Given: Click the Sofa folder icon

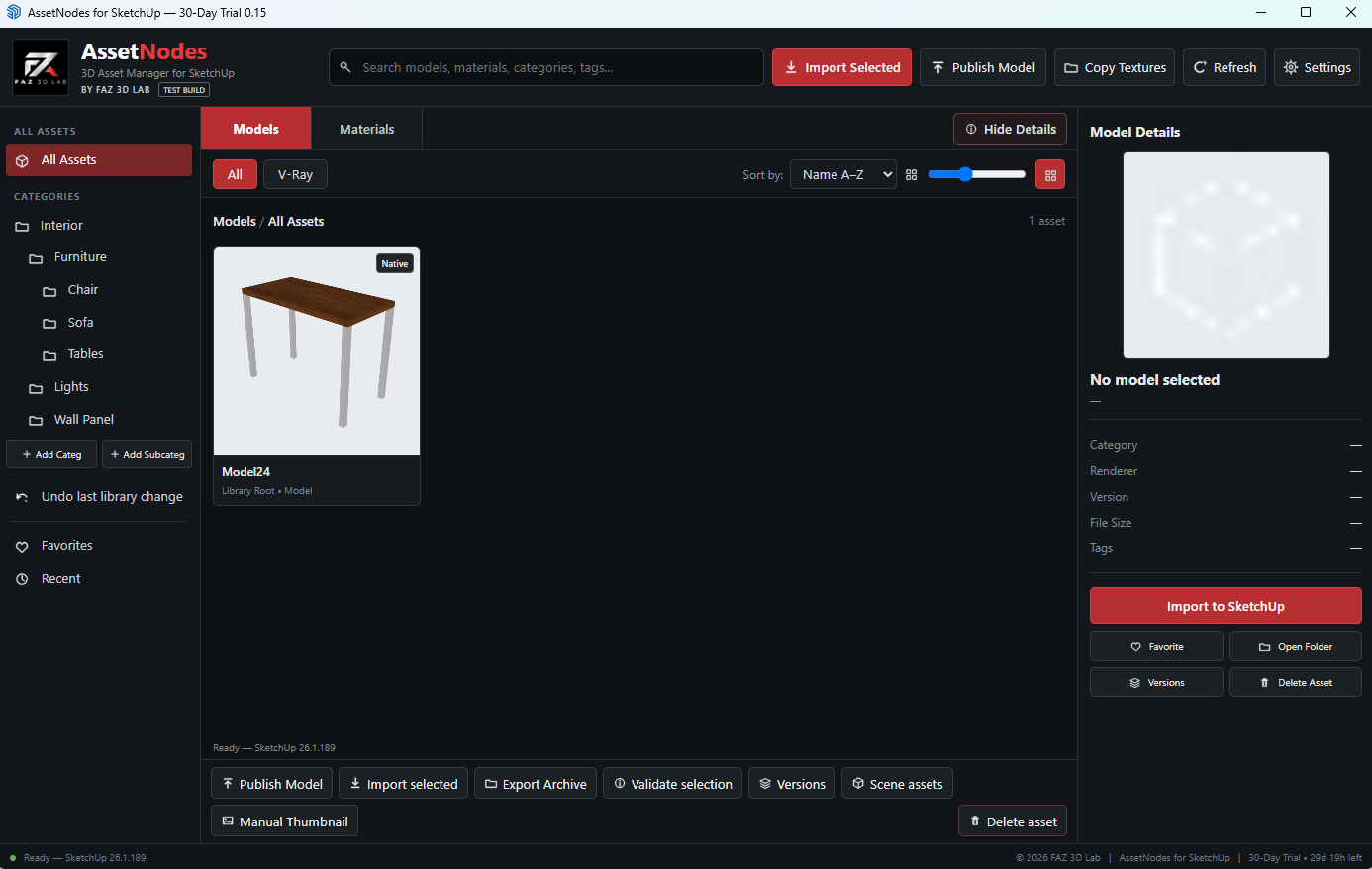Looking at the screenshot, I should [x=49, y=324].
